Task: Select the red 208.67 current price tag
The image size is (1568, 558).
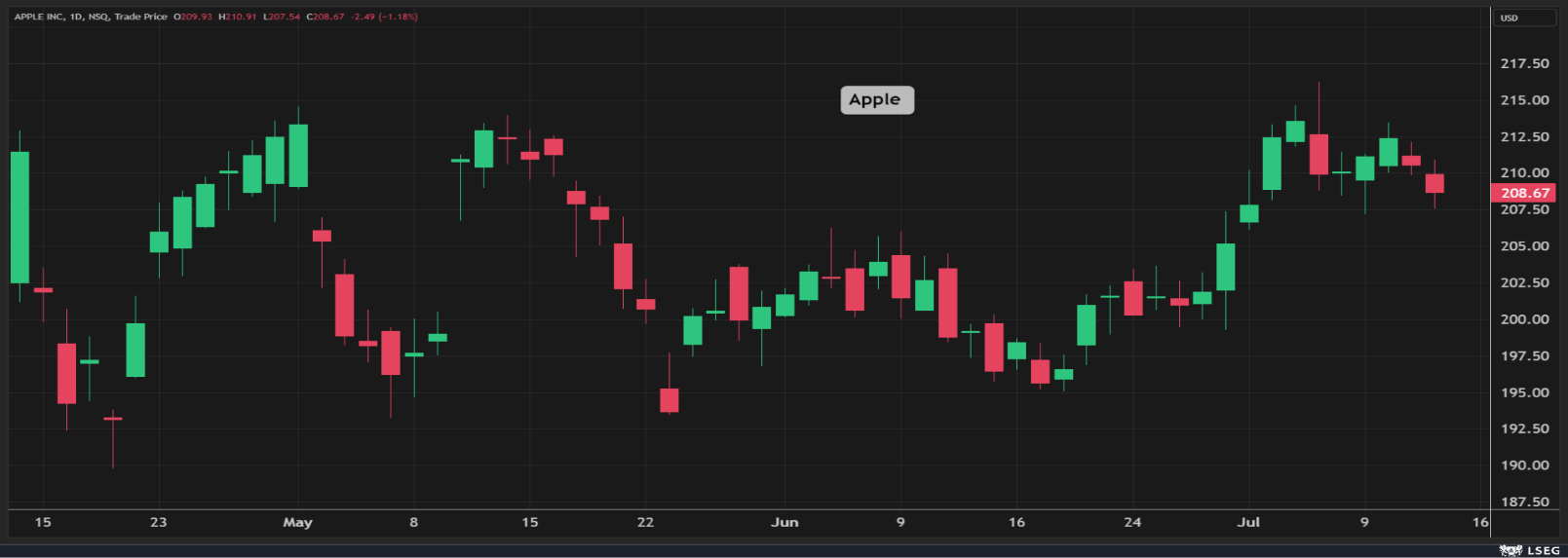Action: 1524,193
